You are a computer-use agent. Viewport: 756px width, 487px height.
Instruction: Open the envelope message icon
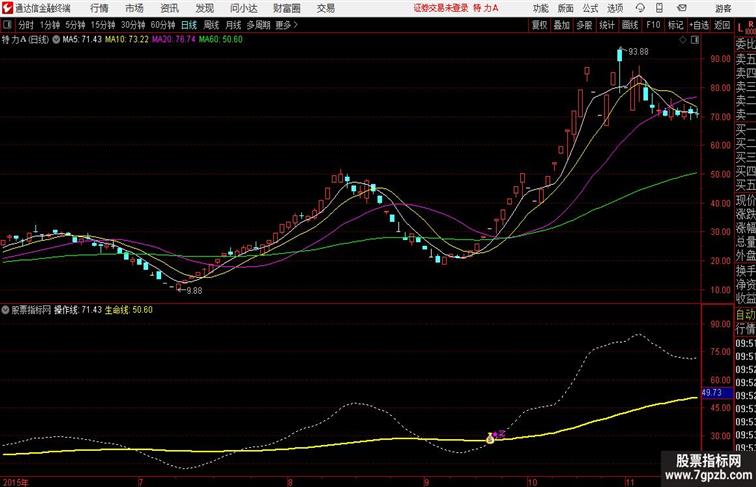tap(682, 8)
